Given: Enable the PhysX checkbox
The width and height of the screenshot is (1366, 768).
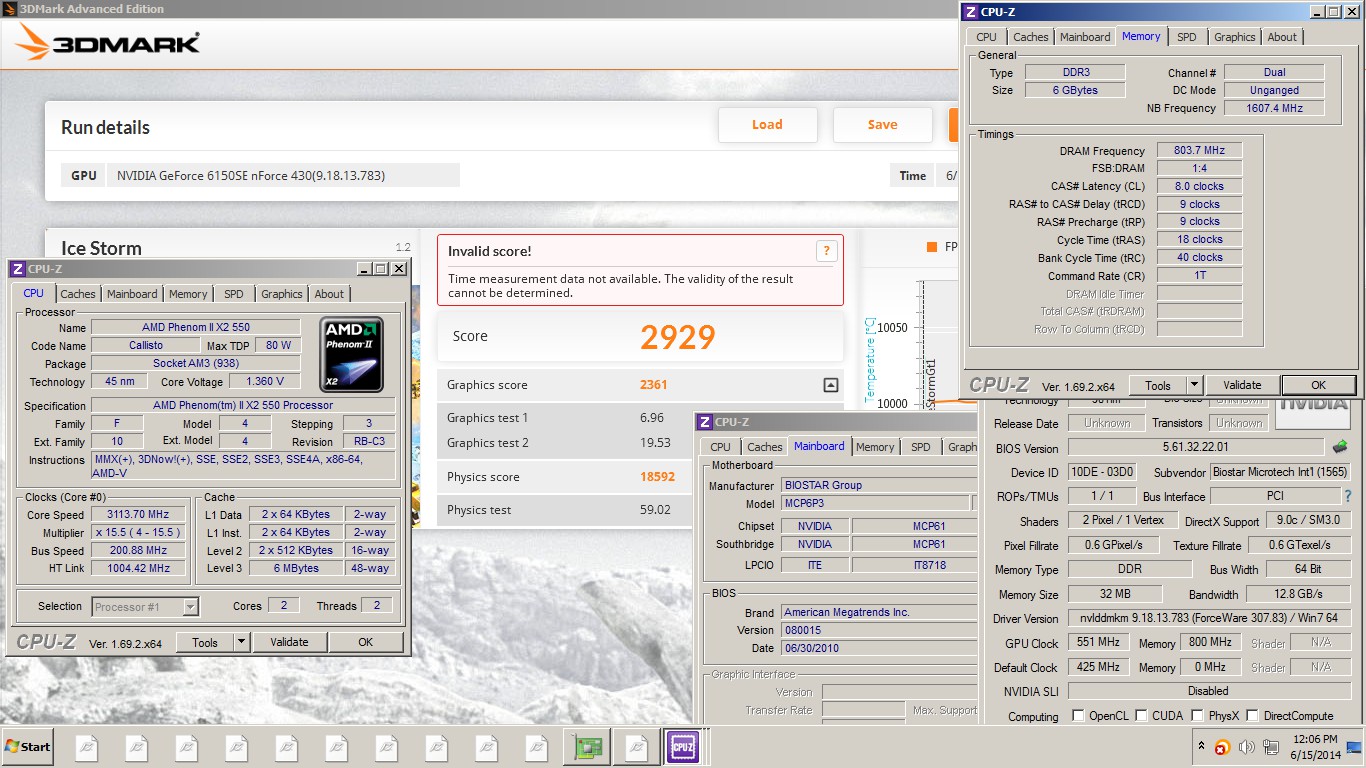Looking at the screenshot, I should (x=1197, y=716).
